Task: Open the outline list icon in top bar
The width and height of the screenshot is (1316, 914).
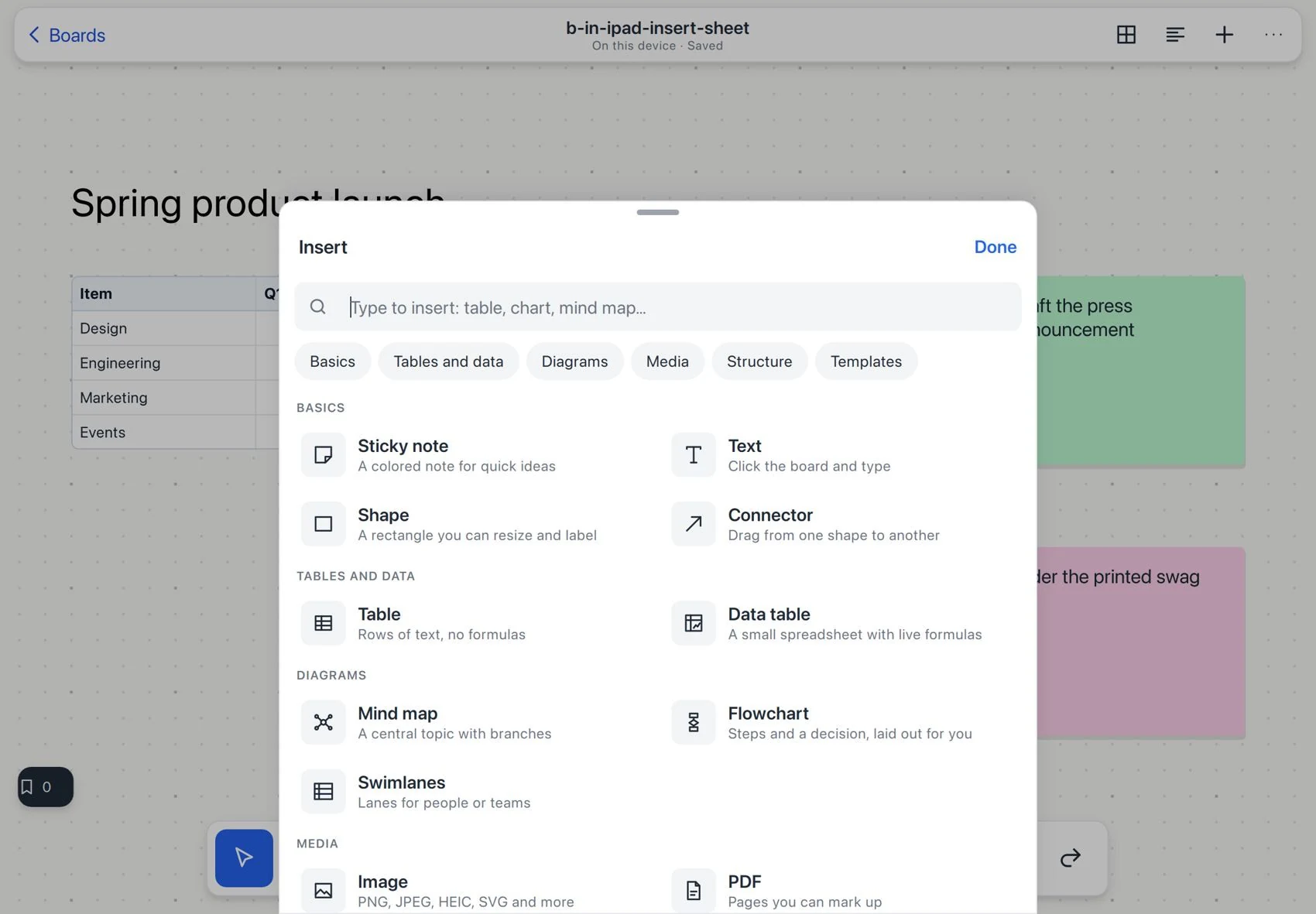Action: coord(1175,35)
